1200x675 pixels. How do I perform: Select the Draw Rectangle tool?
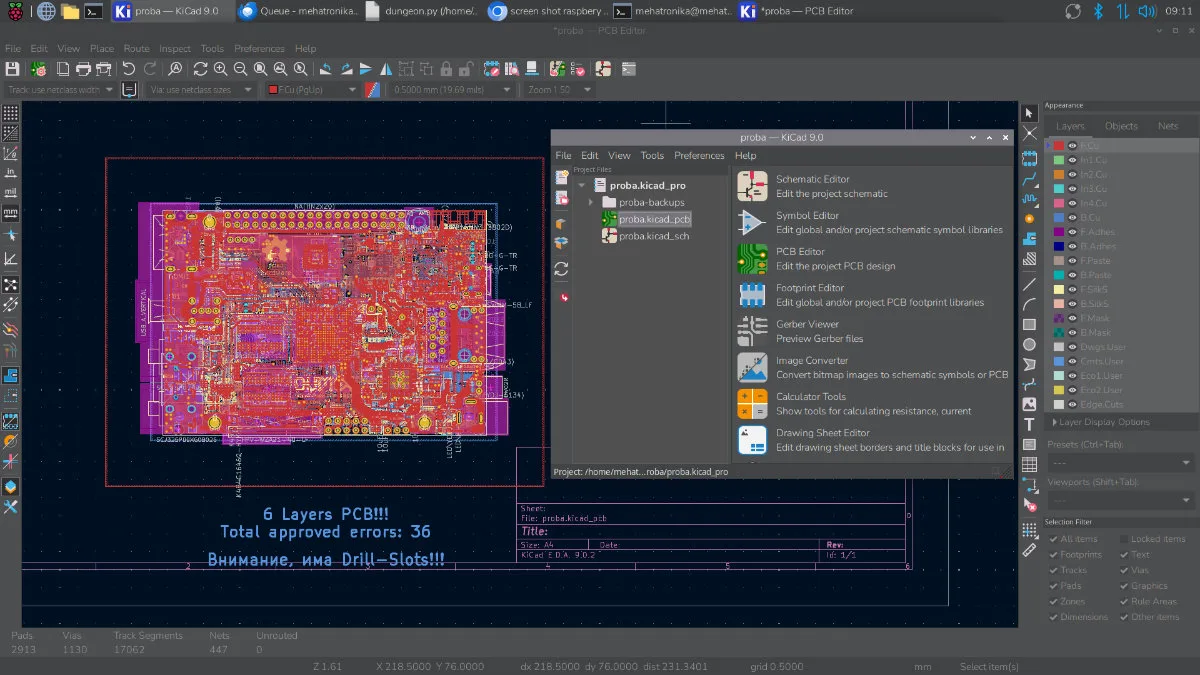coord(1029,324)
